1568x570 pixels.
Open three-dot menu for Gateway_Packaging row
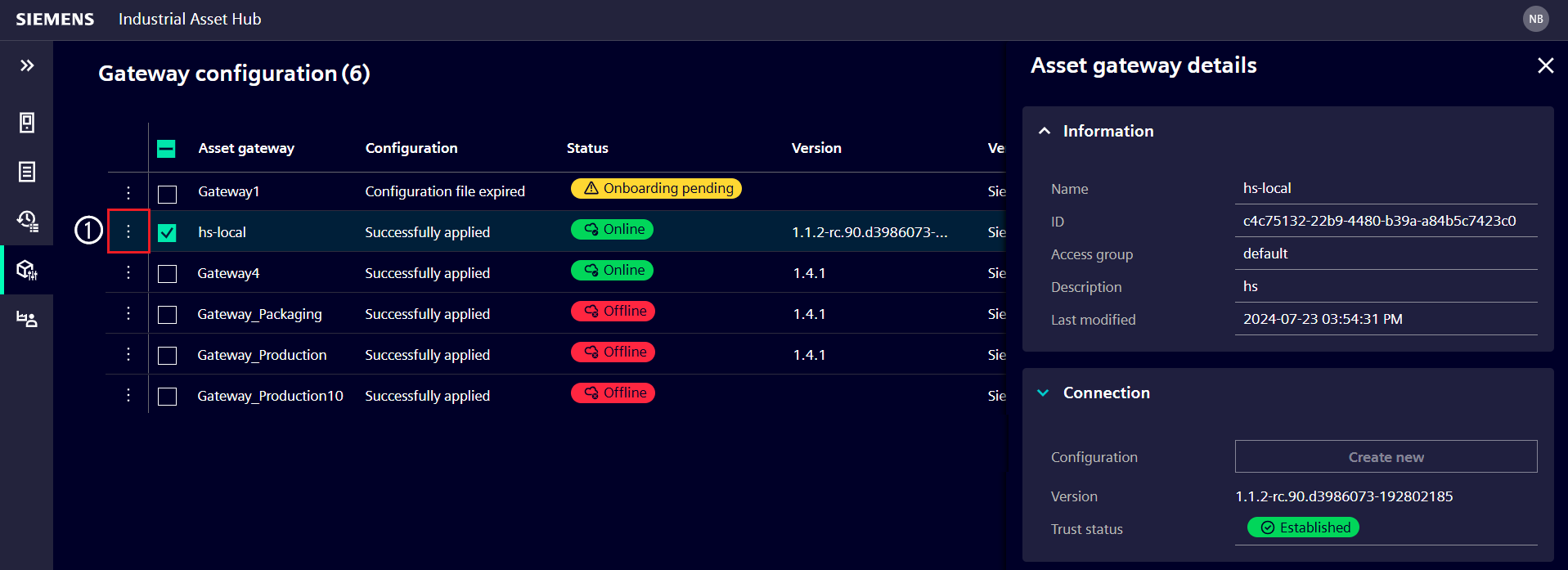(128, 313)
